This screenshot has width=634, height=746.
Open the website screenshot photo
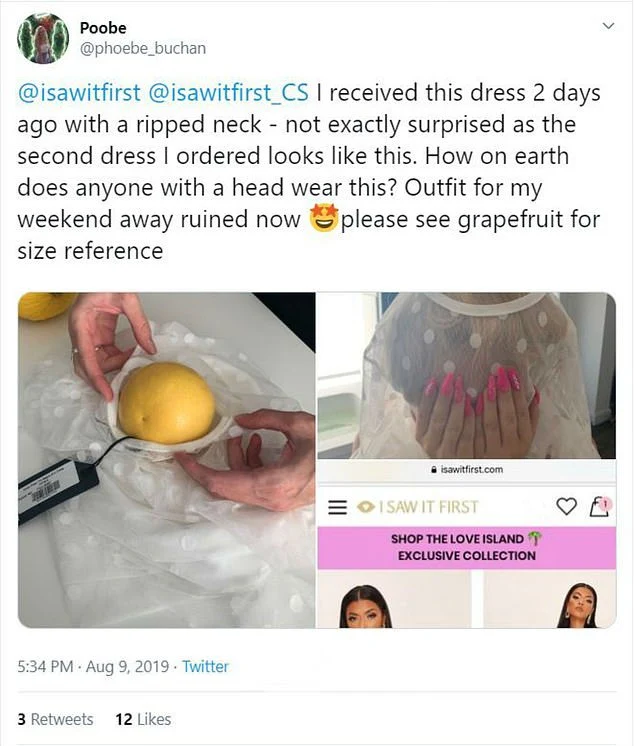(467, 460)
